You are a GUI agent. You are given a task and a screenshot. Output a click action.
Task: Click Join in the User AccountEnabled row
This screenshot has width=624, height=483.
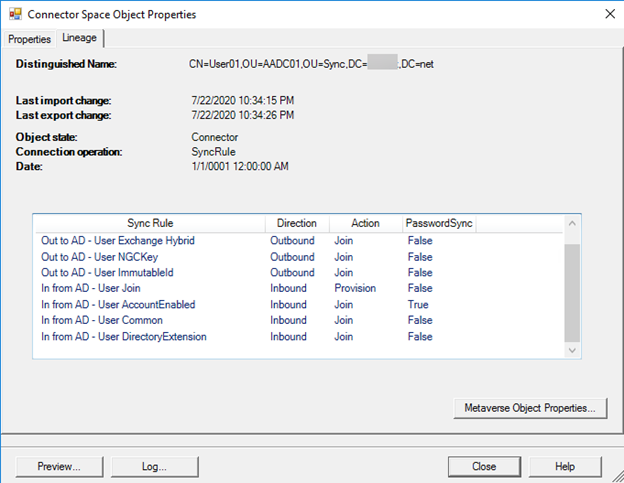(344, 305)
